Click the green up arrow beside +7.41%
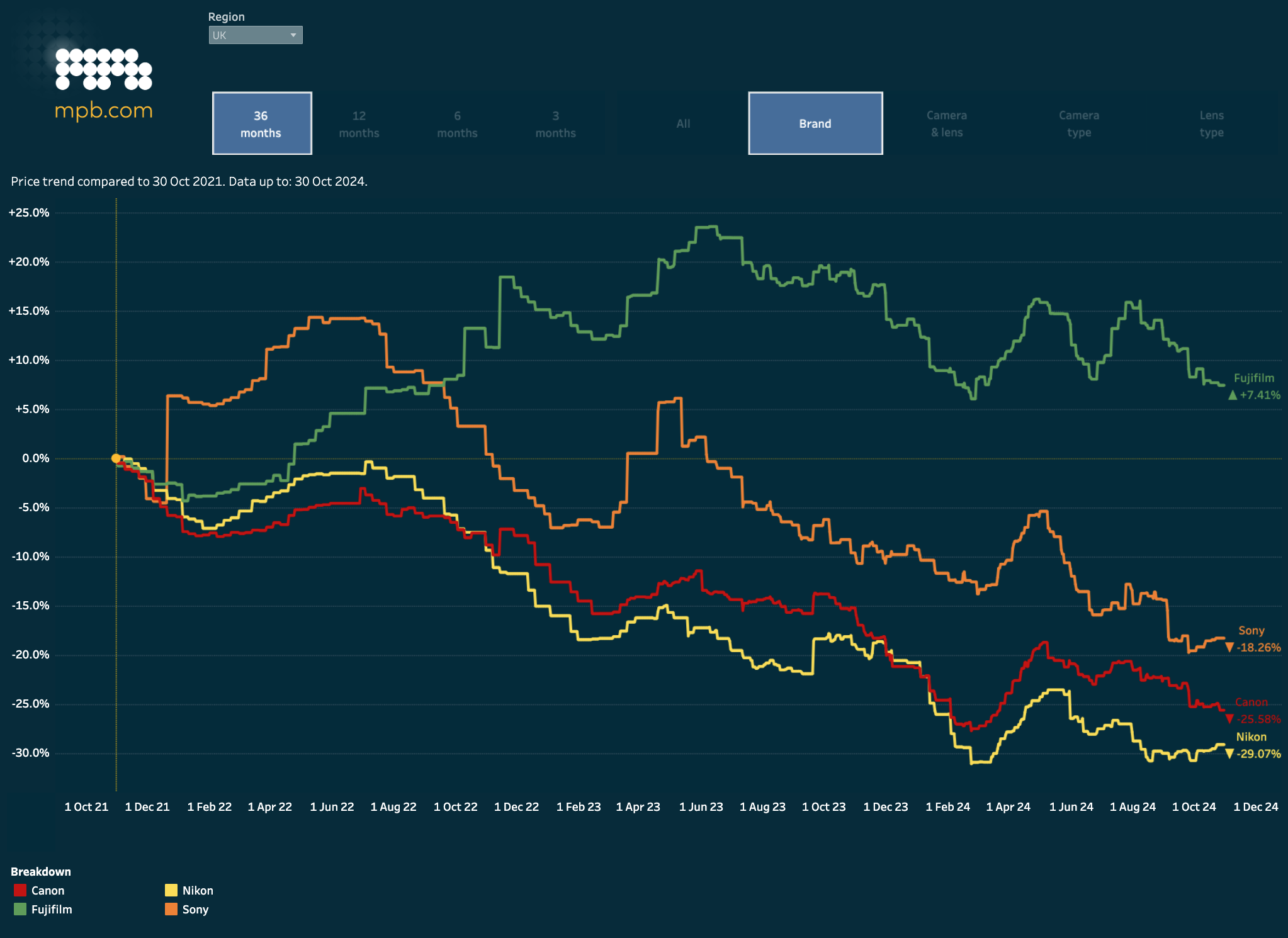 pyautogui.click(x=1233, y=395)
